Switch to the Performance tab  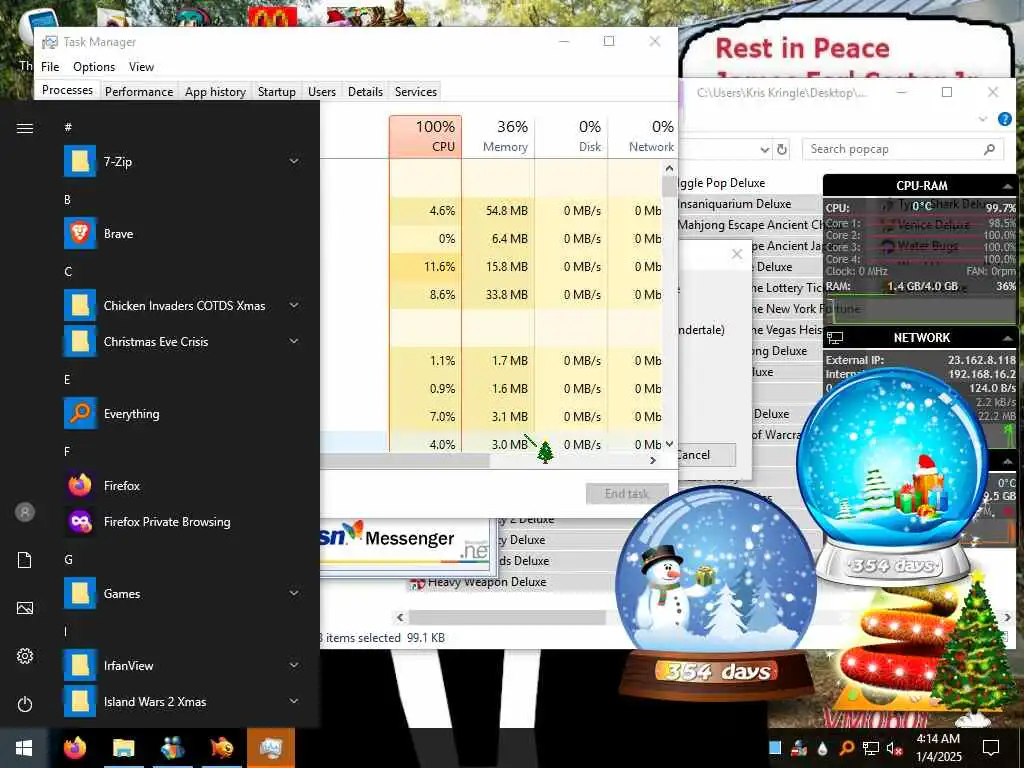click(139, 91)
